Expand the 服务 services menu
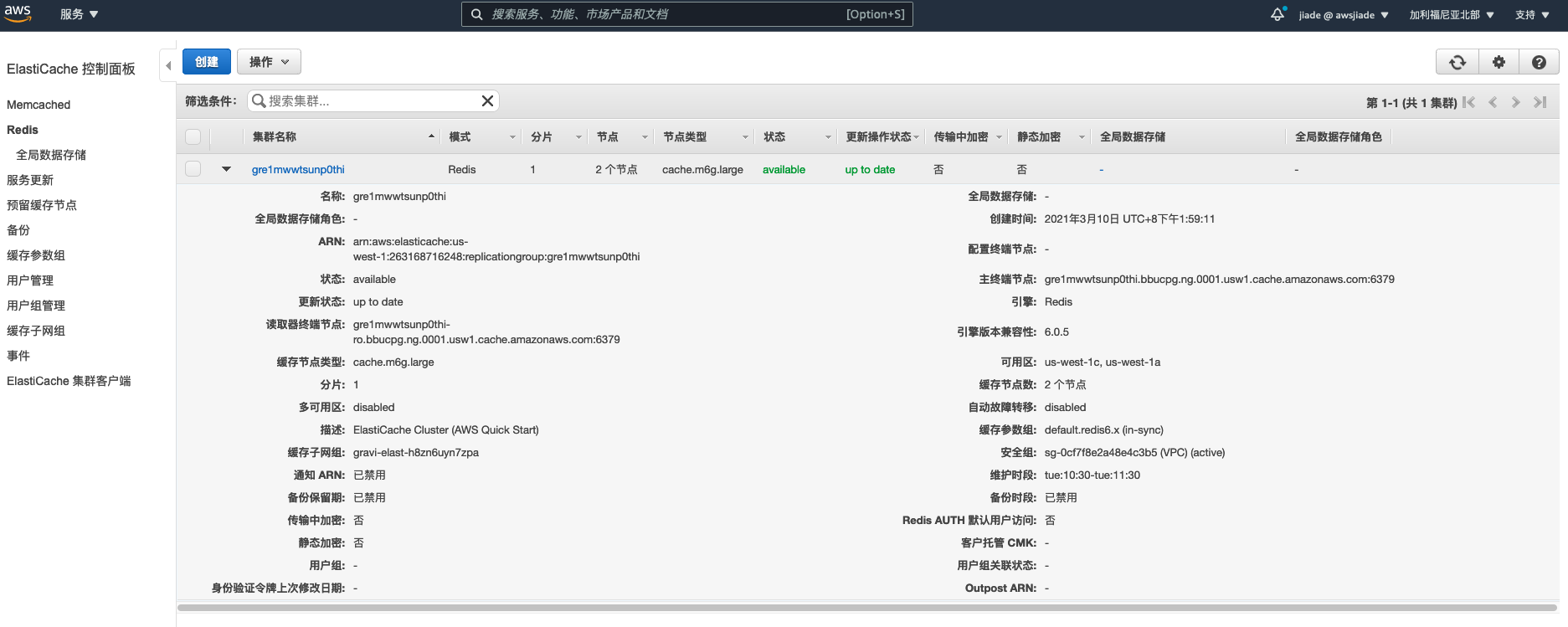This screenshot has width=1568, height=627. click(79, 14)
